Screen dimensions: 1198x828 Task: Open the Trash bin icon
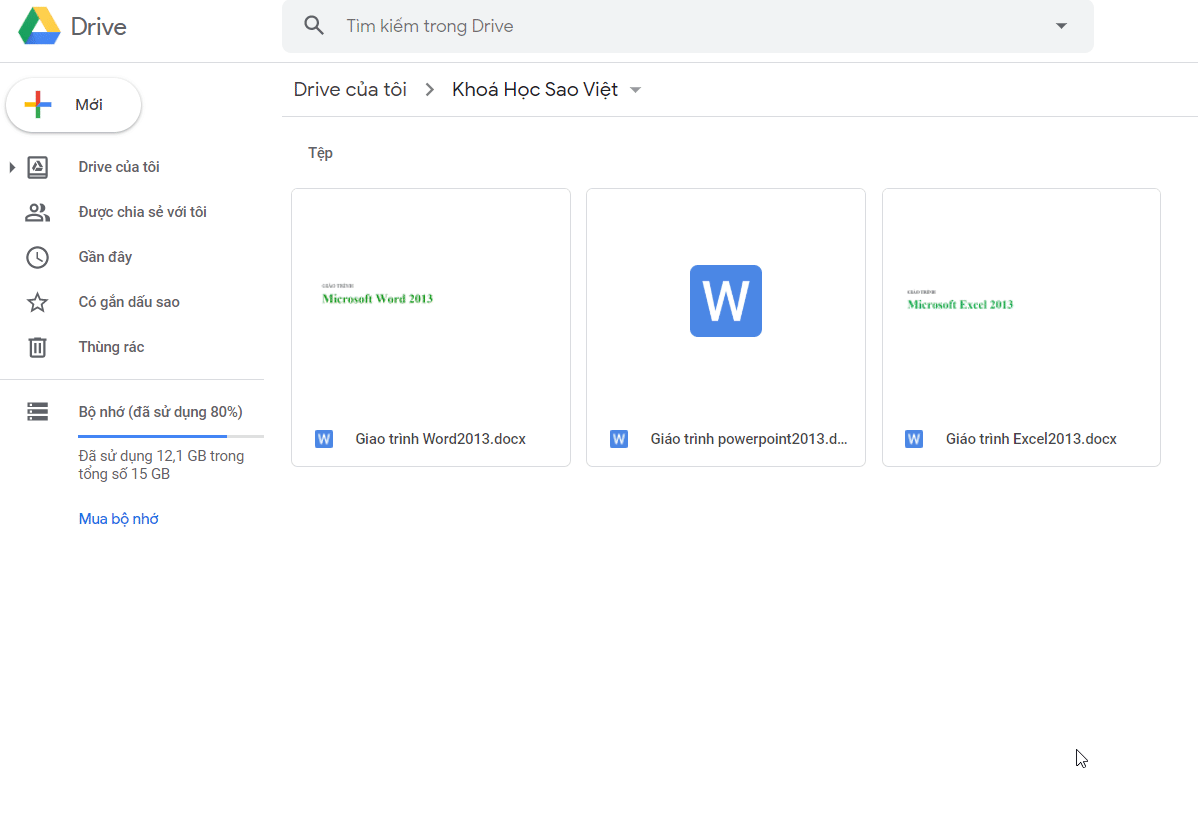[x=37, y=348]
